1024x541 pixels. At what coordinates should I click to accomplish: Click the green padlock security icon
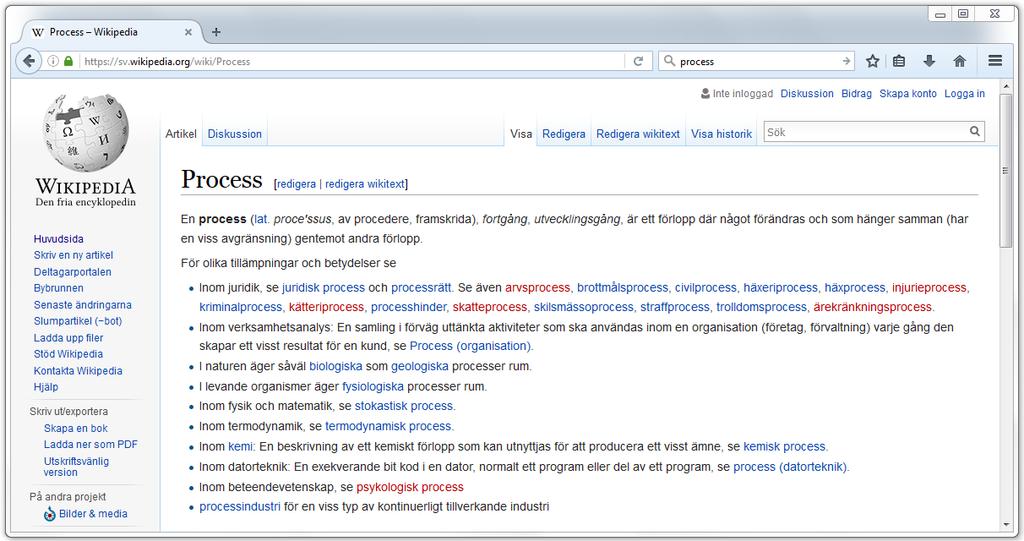tap(68, 61)
